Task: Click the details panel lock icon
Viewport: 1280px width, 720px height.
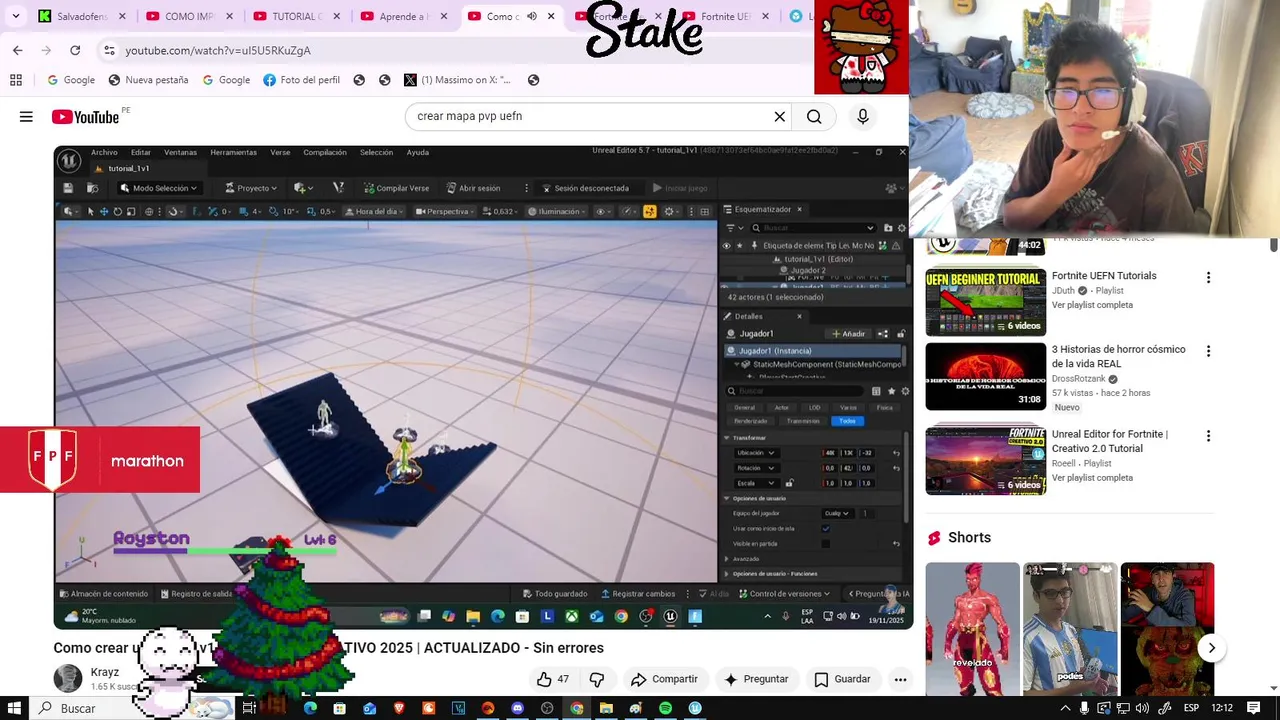Action: [901, 333]
